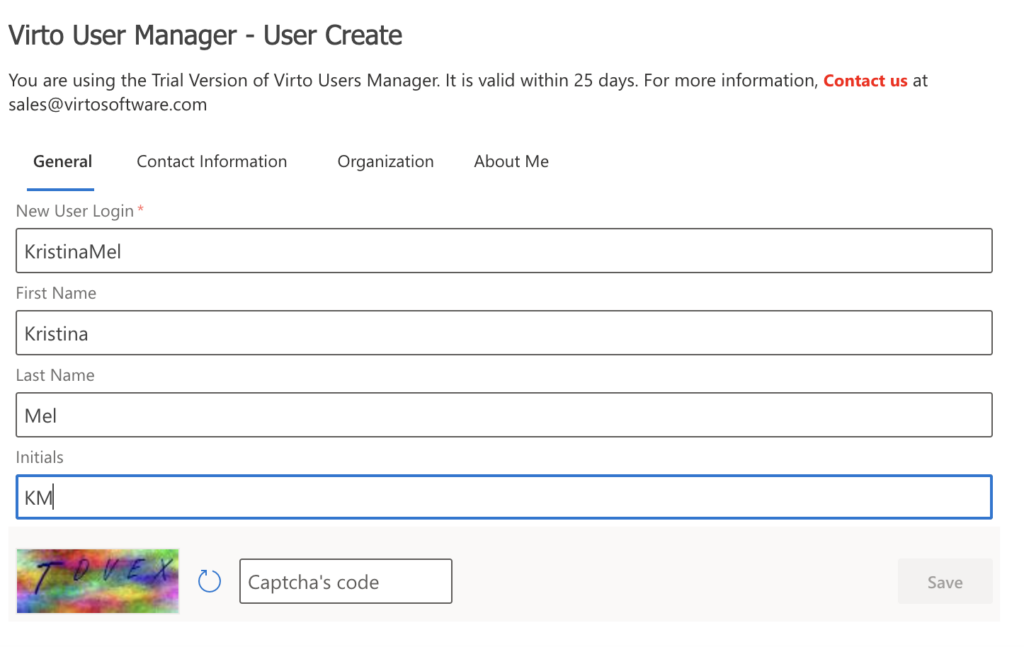Click the 'KM' text in Initials field
The height and width of the screenshot is (647, 1024).
[37, 496]
